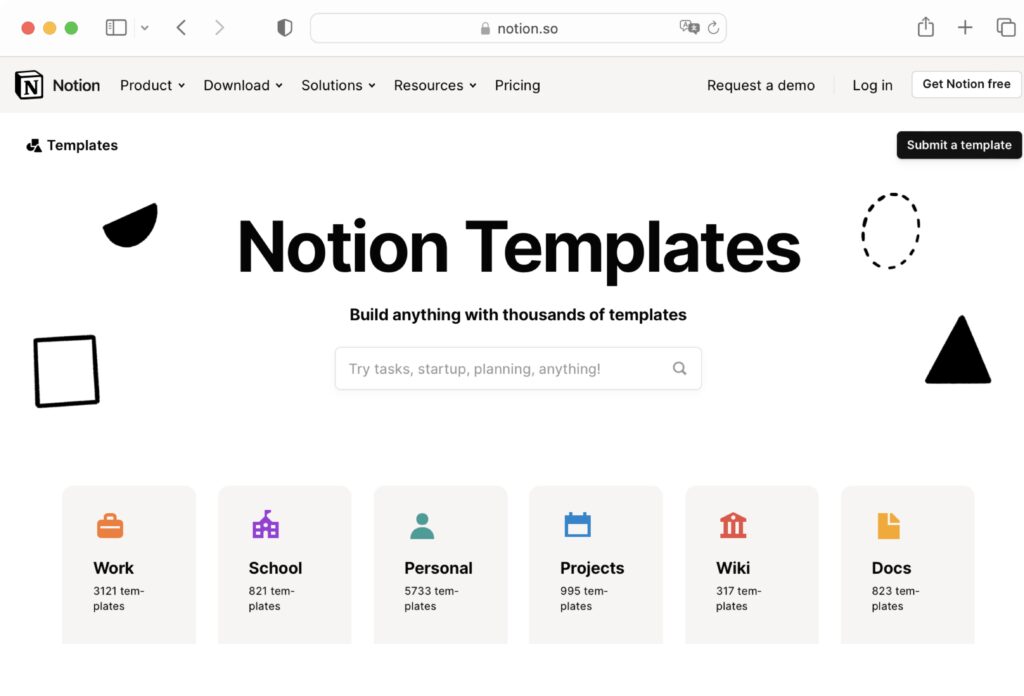Viewport: 1024px width, 696px height.
Task: Reload the page with refresh icon
Action: (x=713, y=27)
